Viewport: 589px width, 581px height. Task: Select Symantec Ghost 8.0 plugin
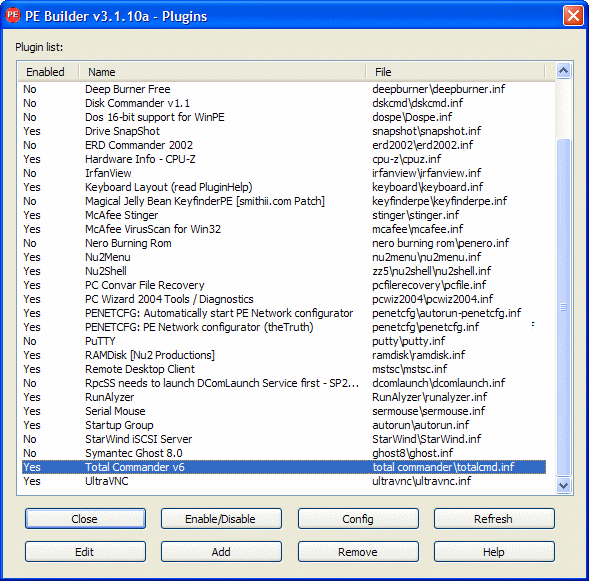[x=284, y=453]
